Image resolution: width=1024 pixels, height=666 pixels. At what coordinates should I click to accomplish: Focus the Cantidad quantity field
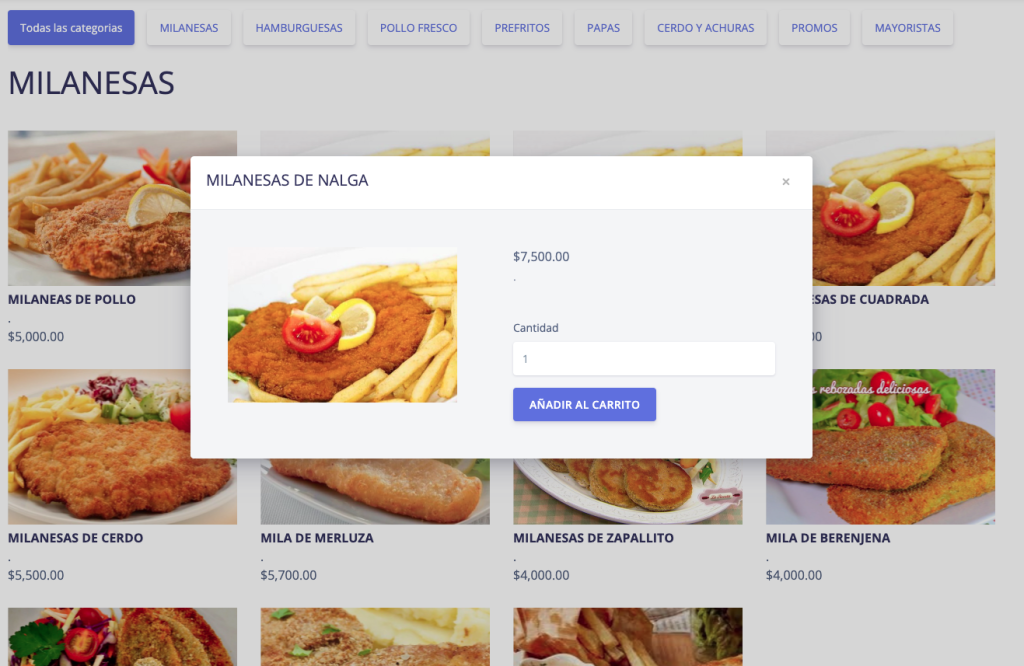pos(643,358)
